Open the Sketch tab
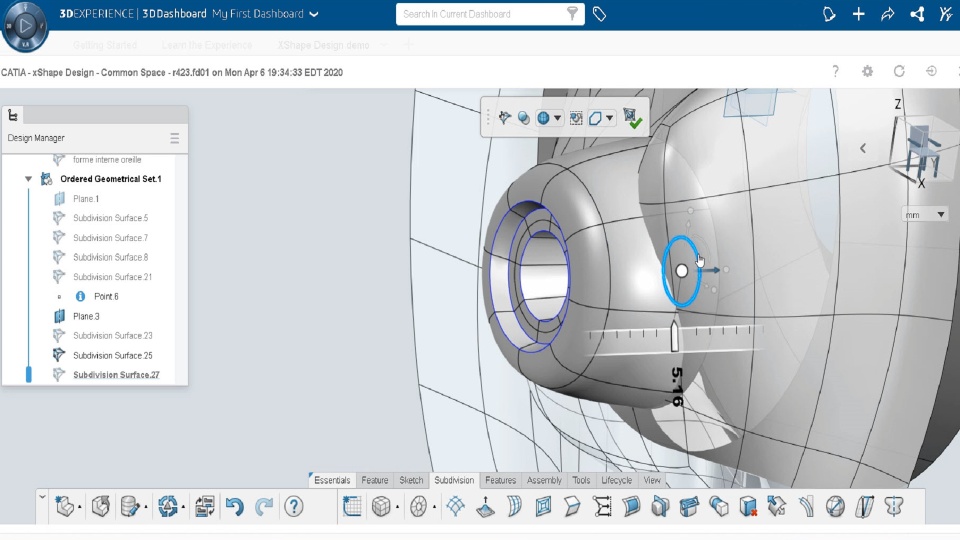The image size is (960, 540). [411, 480]
